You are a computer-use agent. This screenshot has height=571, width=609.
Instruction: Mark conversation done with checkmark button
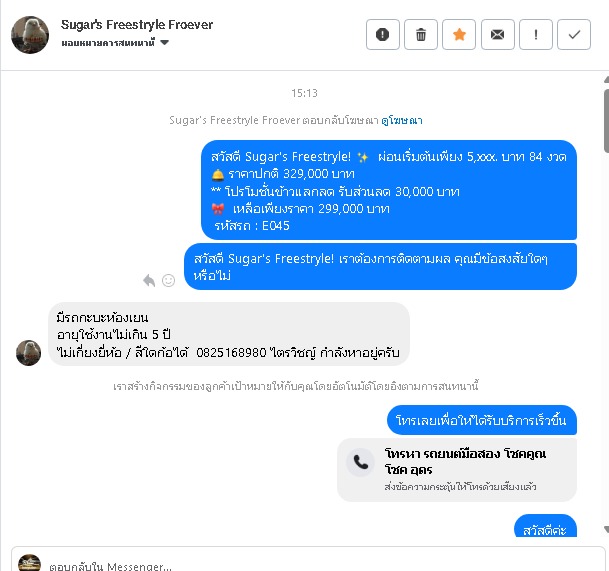click(x=574, y=35)
